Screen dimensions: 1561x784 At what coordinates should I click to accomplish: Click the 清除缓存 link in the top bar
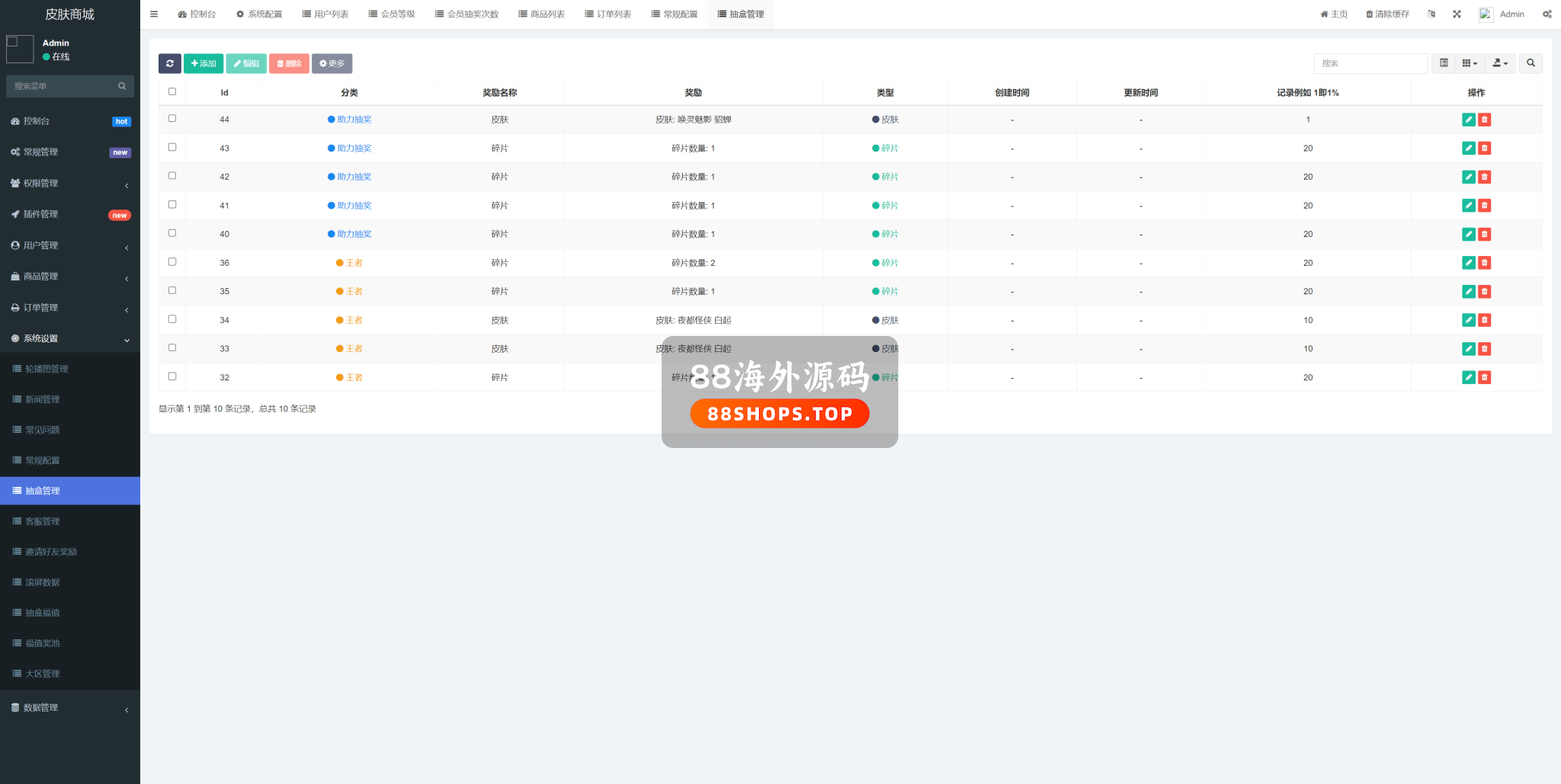pos(1387,14)
